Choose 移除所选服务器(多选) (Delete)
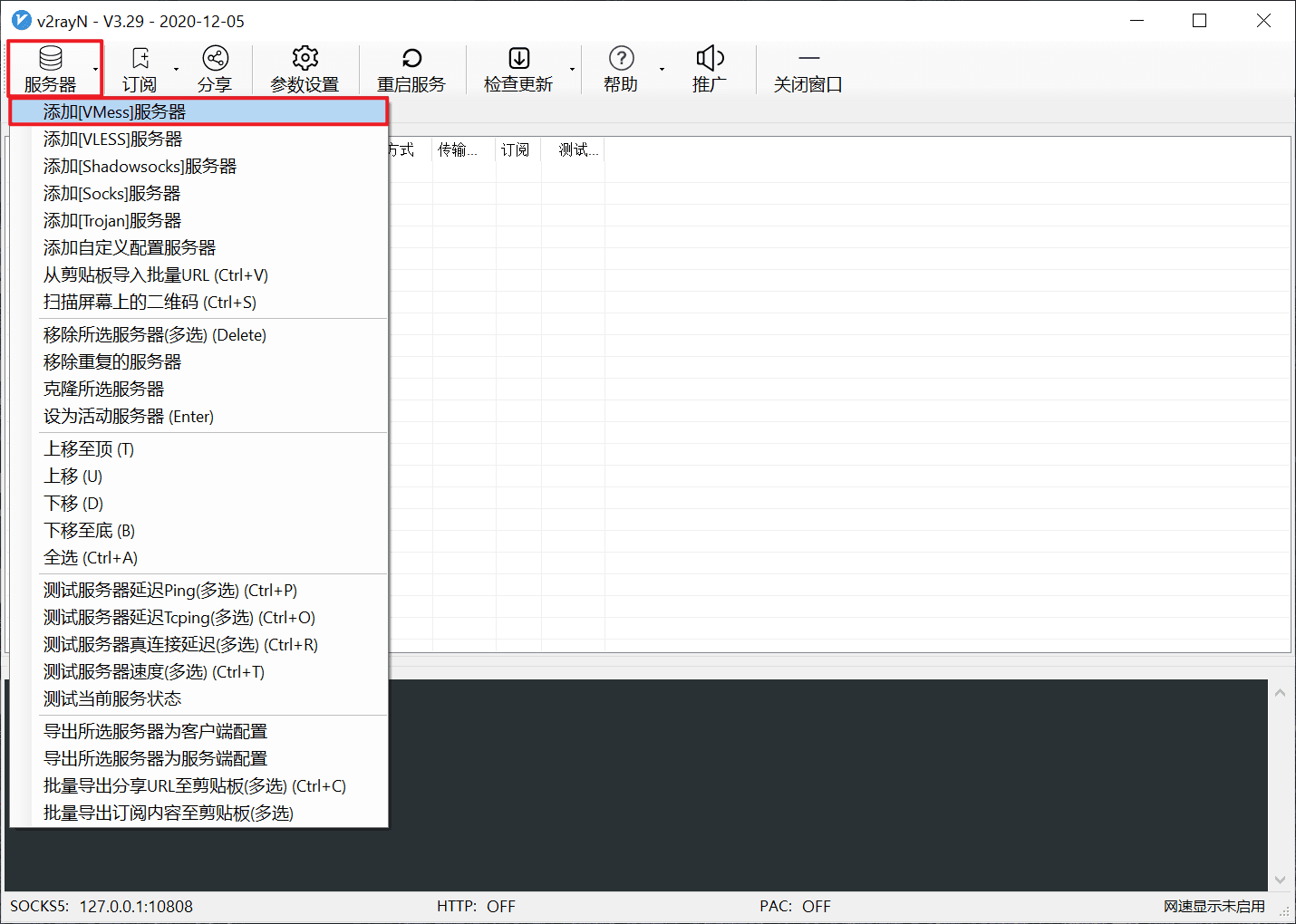1296x924 pixels. pyautogui.click(x=198, y=334)
